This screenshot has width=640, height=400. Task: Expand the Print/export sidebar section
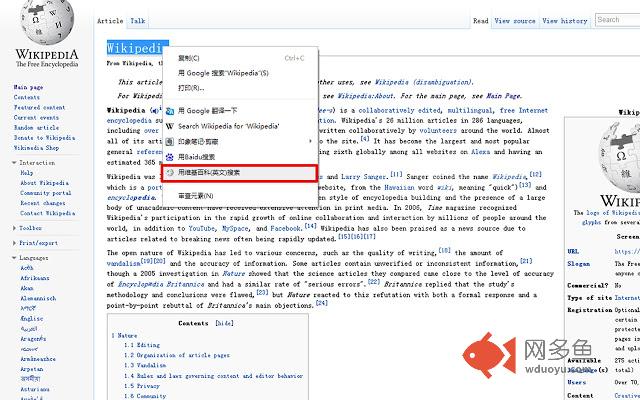pos(35,243)
